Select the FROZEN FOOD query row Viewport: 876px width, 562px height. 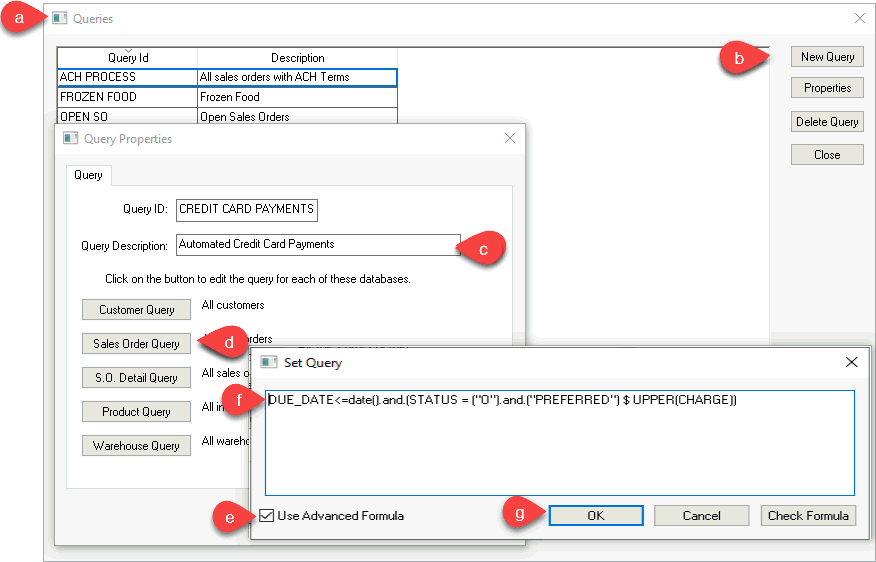[127, 97]
